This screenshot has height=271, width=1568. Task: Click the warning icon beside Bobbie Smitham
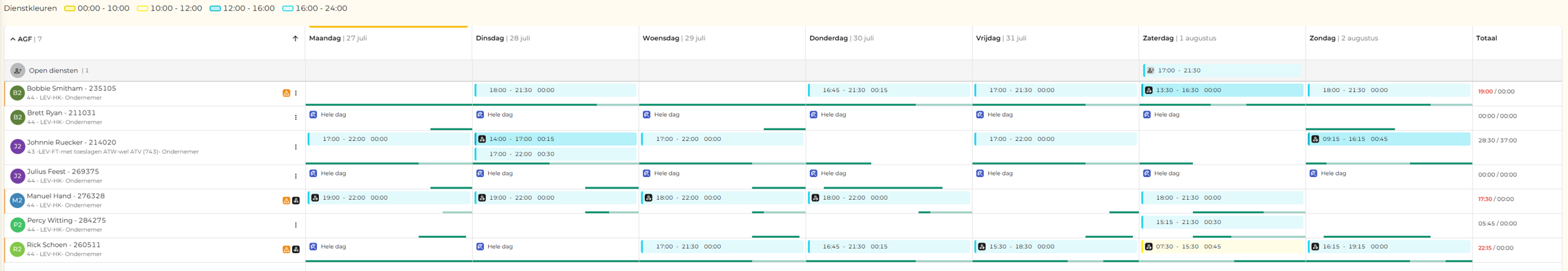pyautogui.click(x=287, y=93)
